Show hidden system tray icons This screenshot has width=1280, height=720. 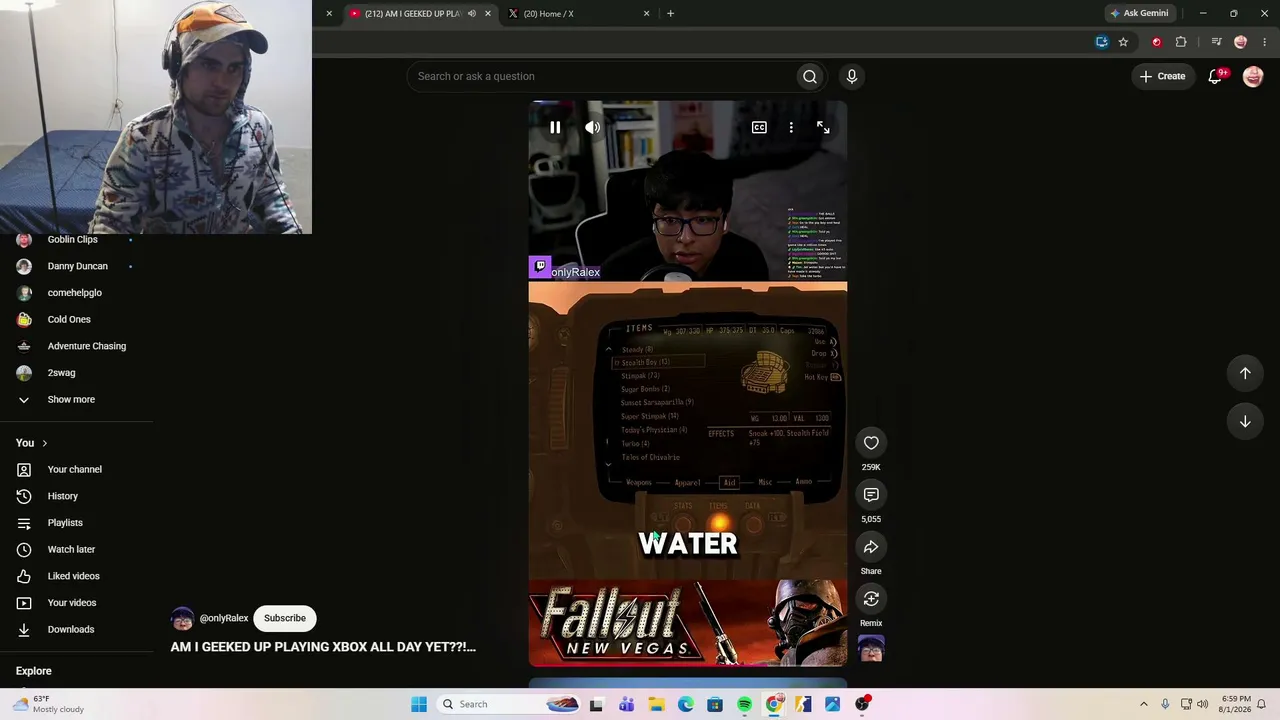pyautogui.click(x=1144, y=704)
